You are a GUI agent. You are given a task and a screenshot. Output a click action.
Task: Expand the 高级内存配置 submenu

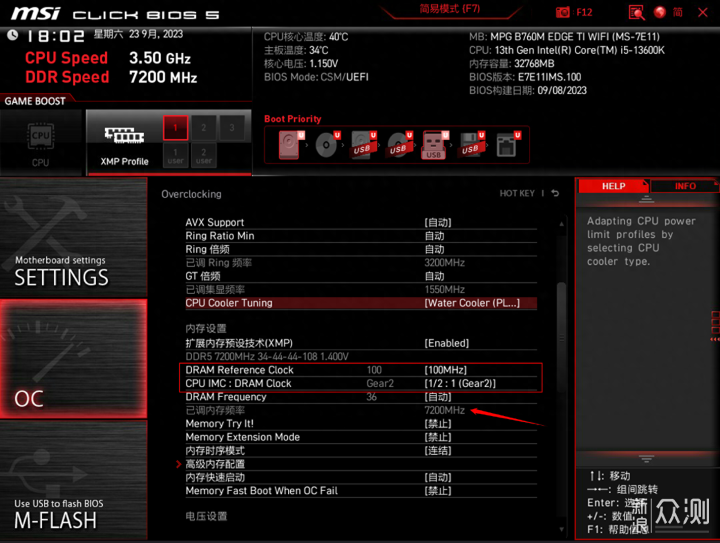tap(215, 464)
